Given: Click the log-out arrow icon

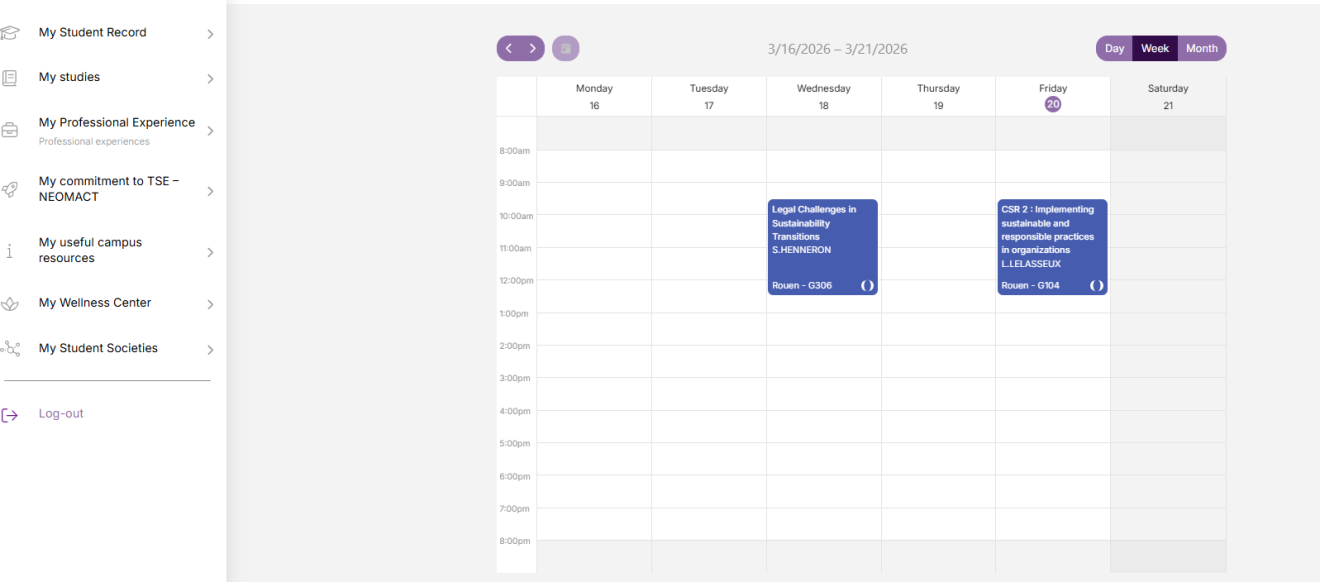Looking at the screenshot, I should 11,413.
